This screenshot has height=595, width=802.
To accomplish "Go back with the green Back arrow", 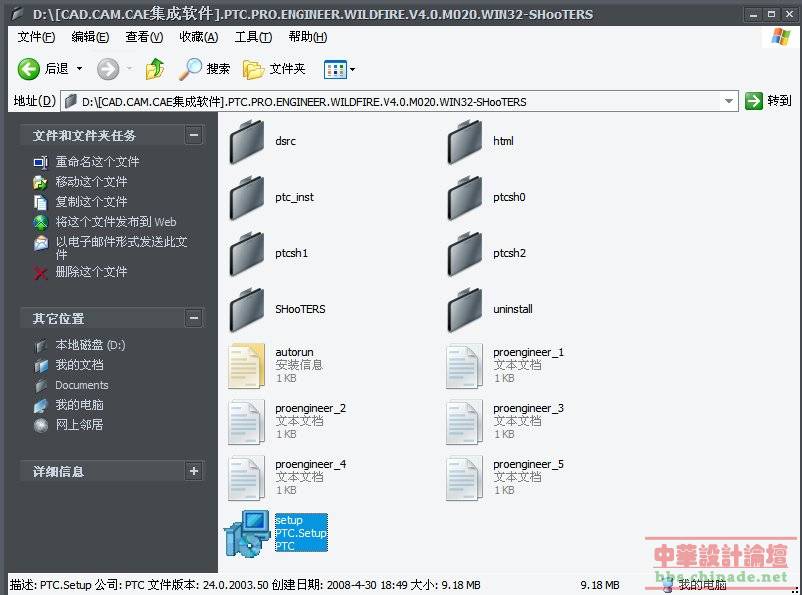I will tap(29, 69).
